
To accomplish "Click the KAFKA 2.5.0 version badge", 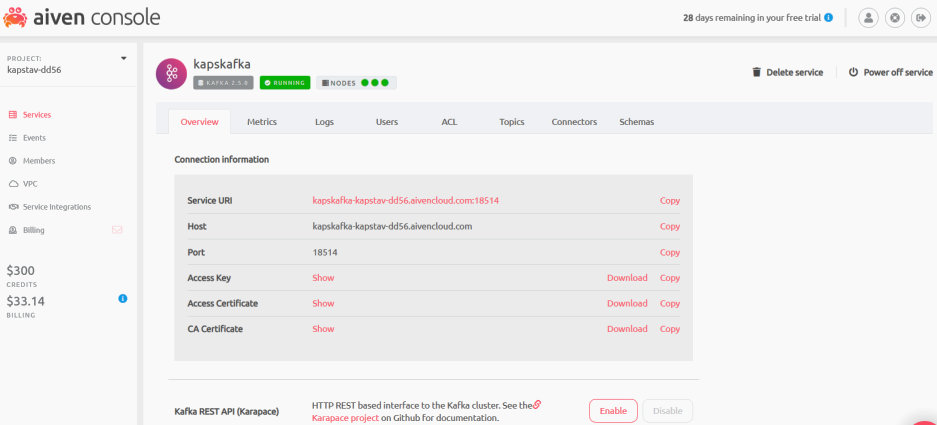I will coord(223,82).
